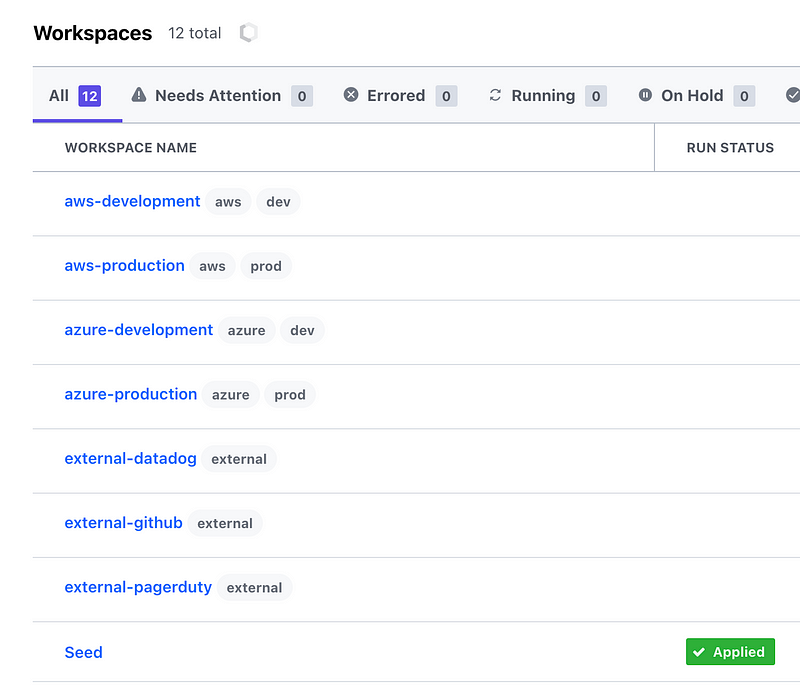The width and height of the screenshot is (800, 685).
Task: Click the prod tag on aws-production
Action: 266,266
